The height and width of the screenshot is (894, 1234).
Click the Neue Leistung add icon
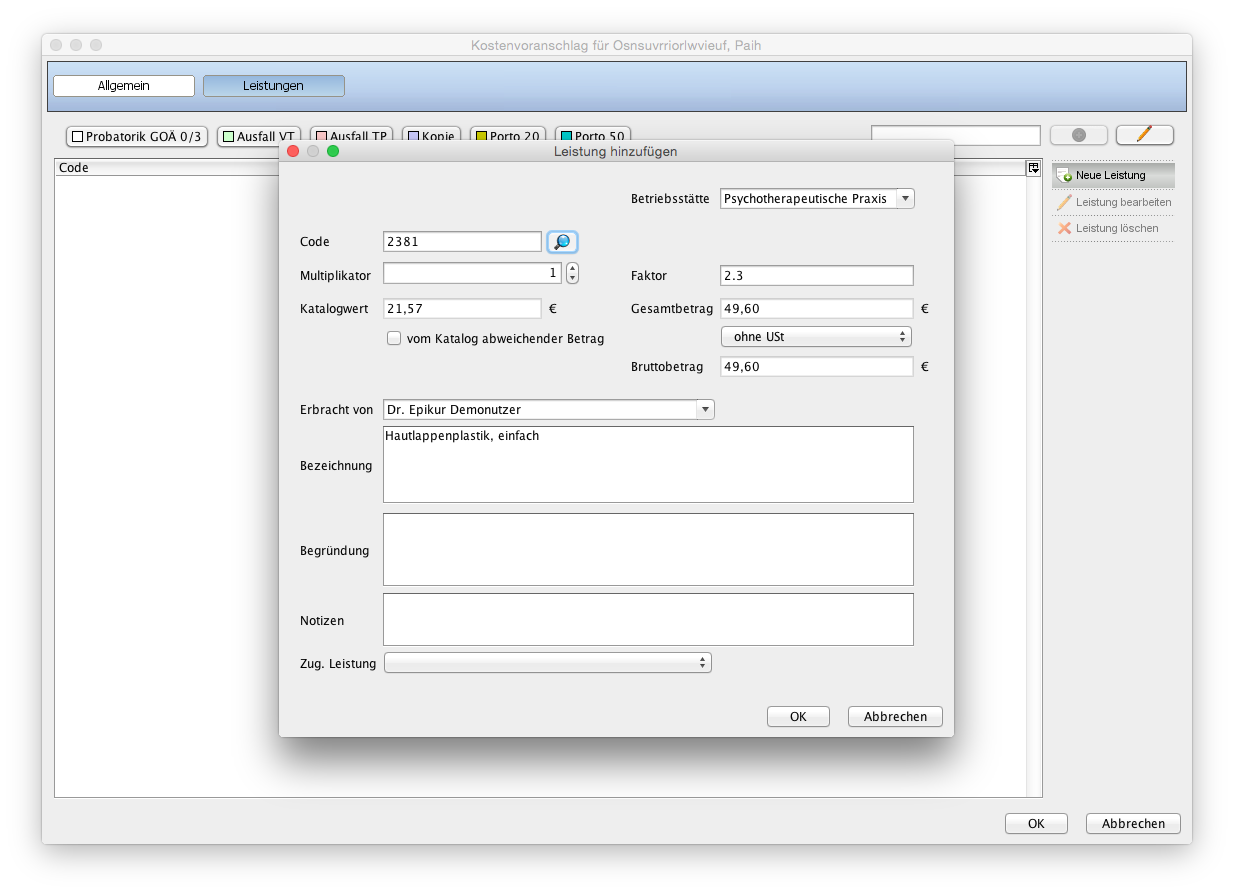(1064, 175)
